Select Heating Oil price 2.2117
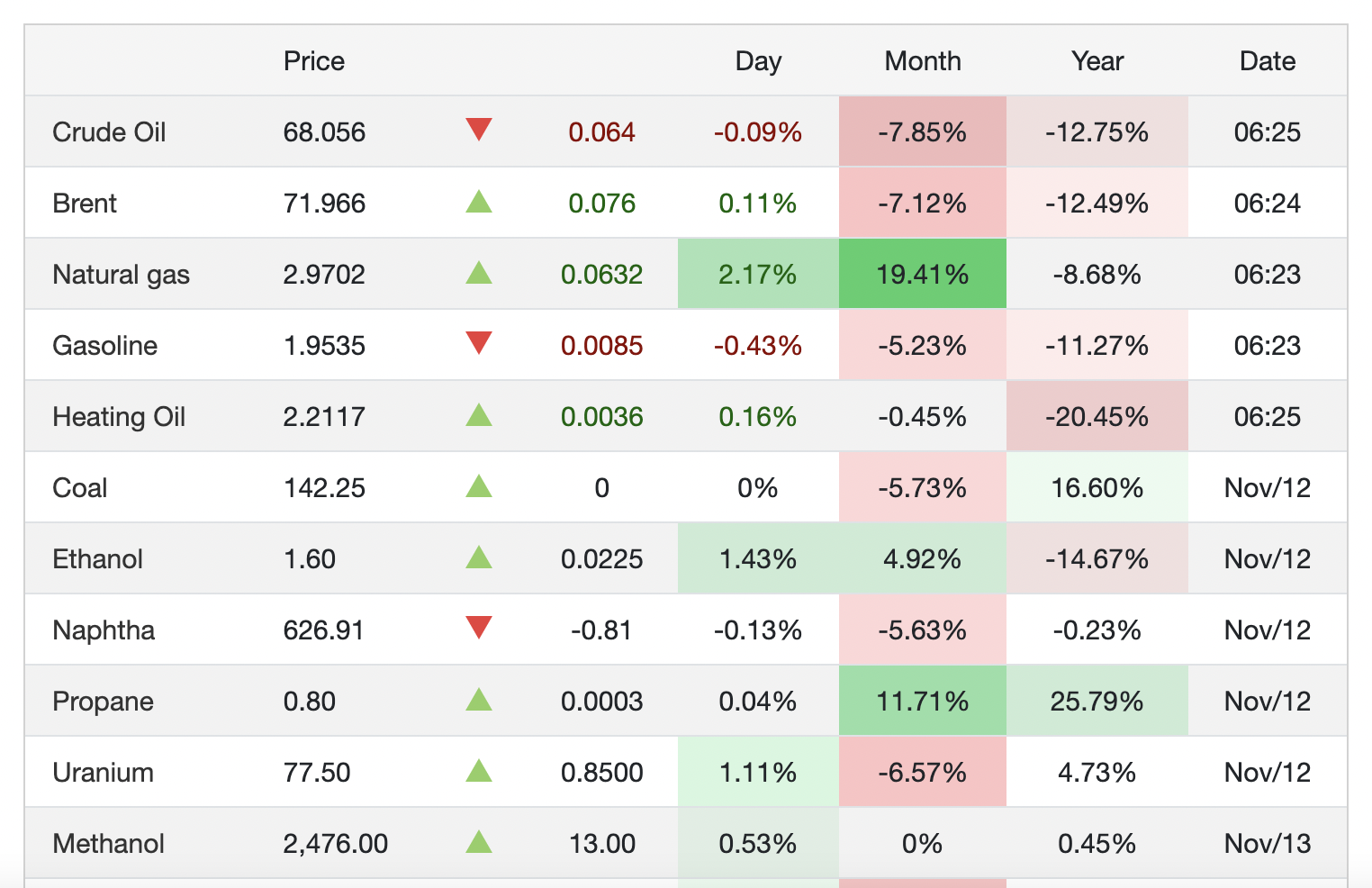 coord(324,417)
